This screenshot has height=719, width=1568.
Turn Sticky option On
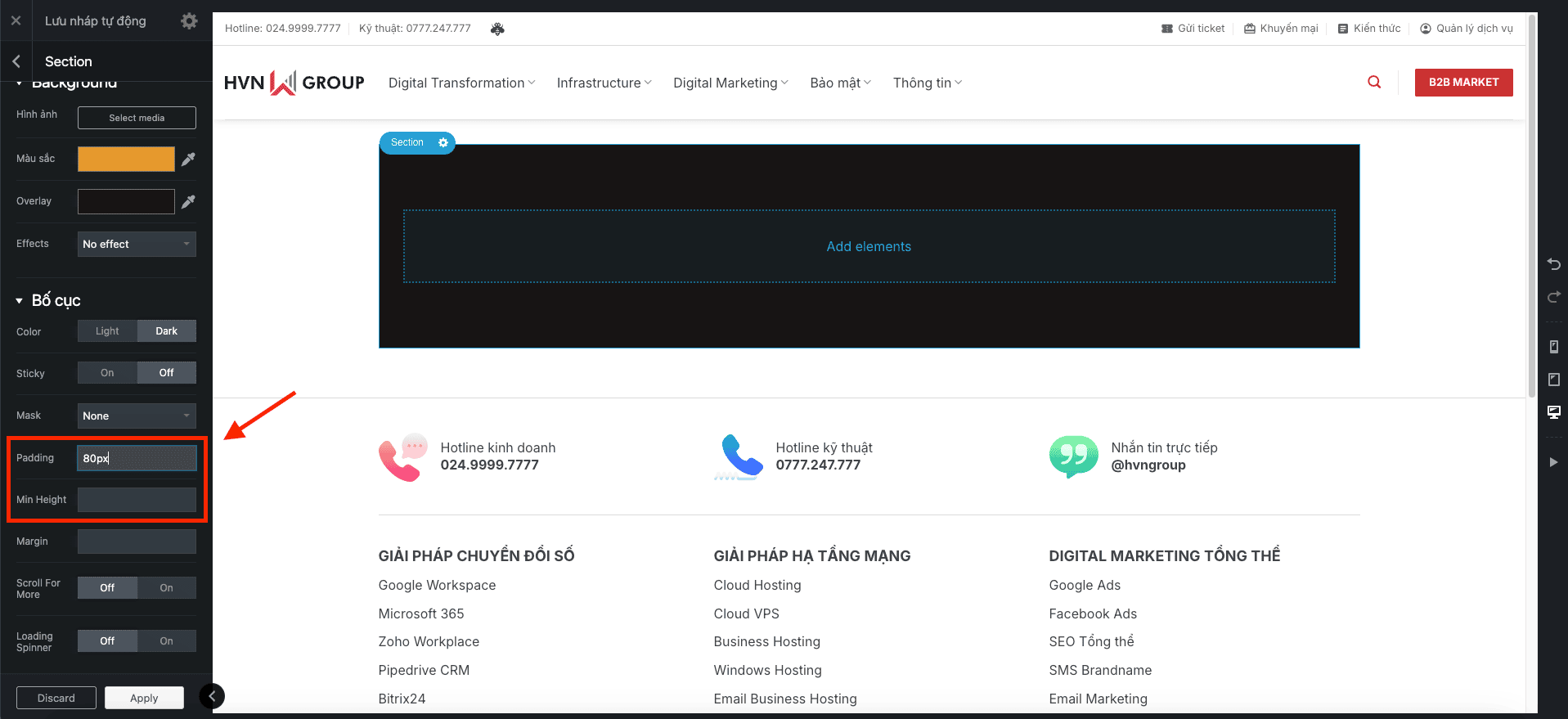107,373
